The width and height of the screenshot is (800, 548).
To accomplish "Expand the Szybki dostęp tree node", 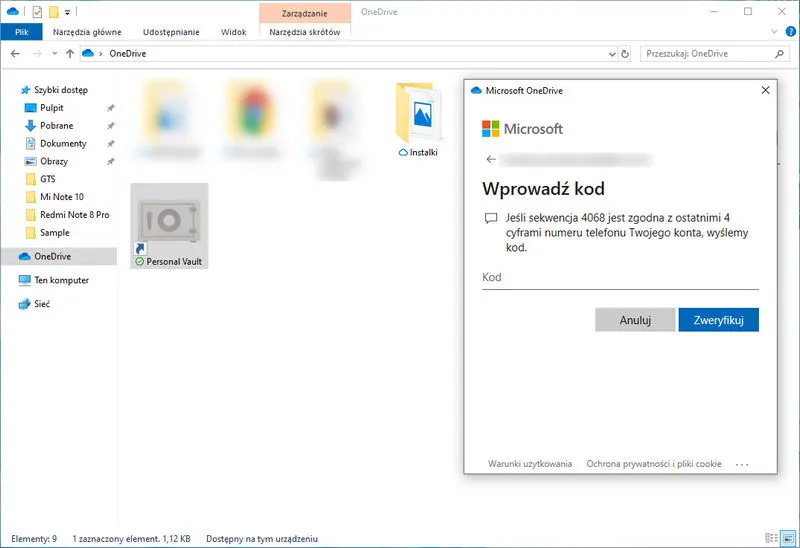I will click(11, 89).
